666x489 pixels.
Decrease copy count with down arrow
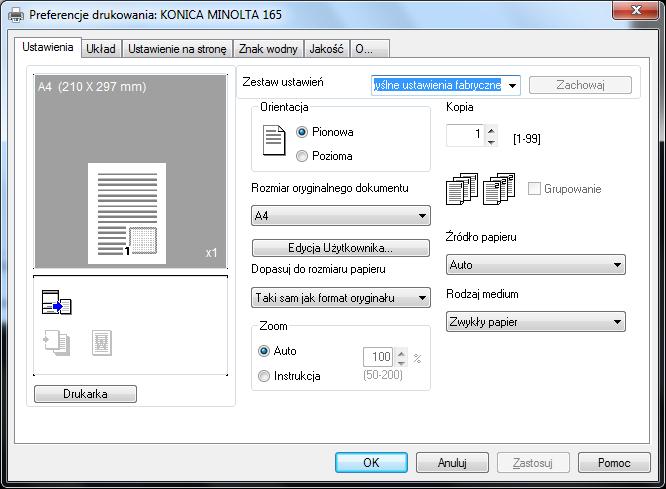pyautogui.click(x=491, y=142)
